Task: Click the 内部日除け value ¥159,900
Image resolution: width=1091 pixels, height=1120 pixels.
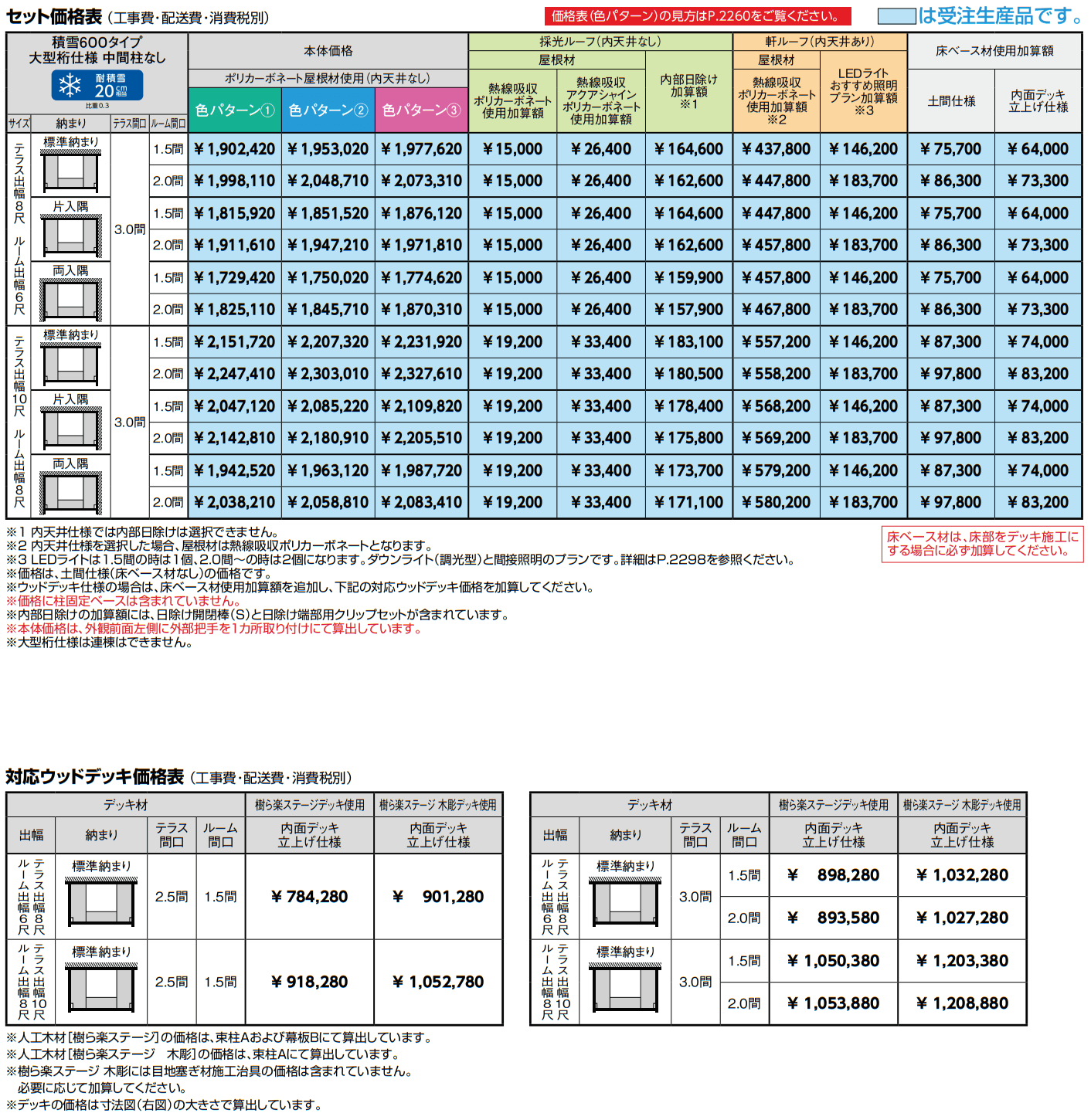Action: (x=688, y=277)
